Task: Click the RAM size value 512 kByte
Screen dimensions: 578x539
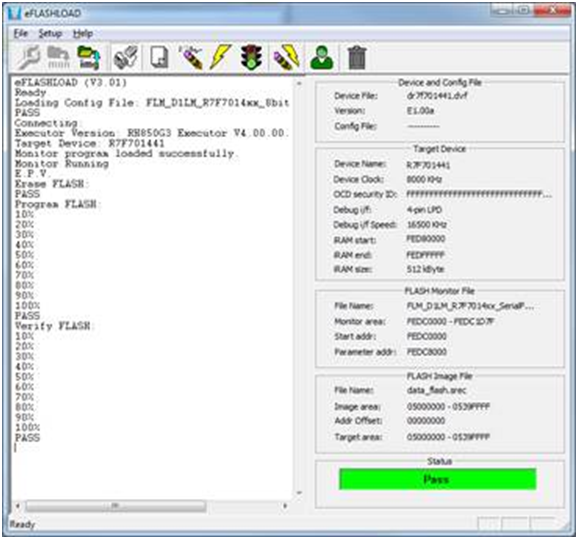Action: pyautogui.click(x=425, y=270)
